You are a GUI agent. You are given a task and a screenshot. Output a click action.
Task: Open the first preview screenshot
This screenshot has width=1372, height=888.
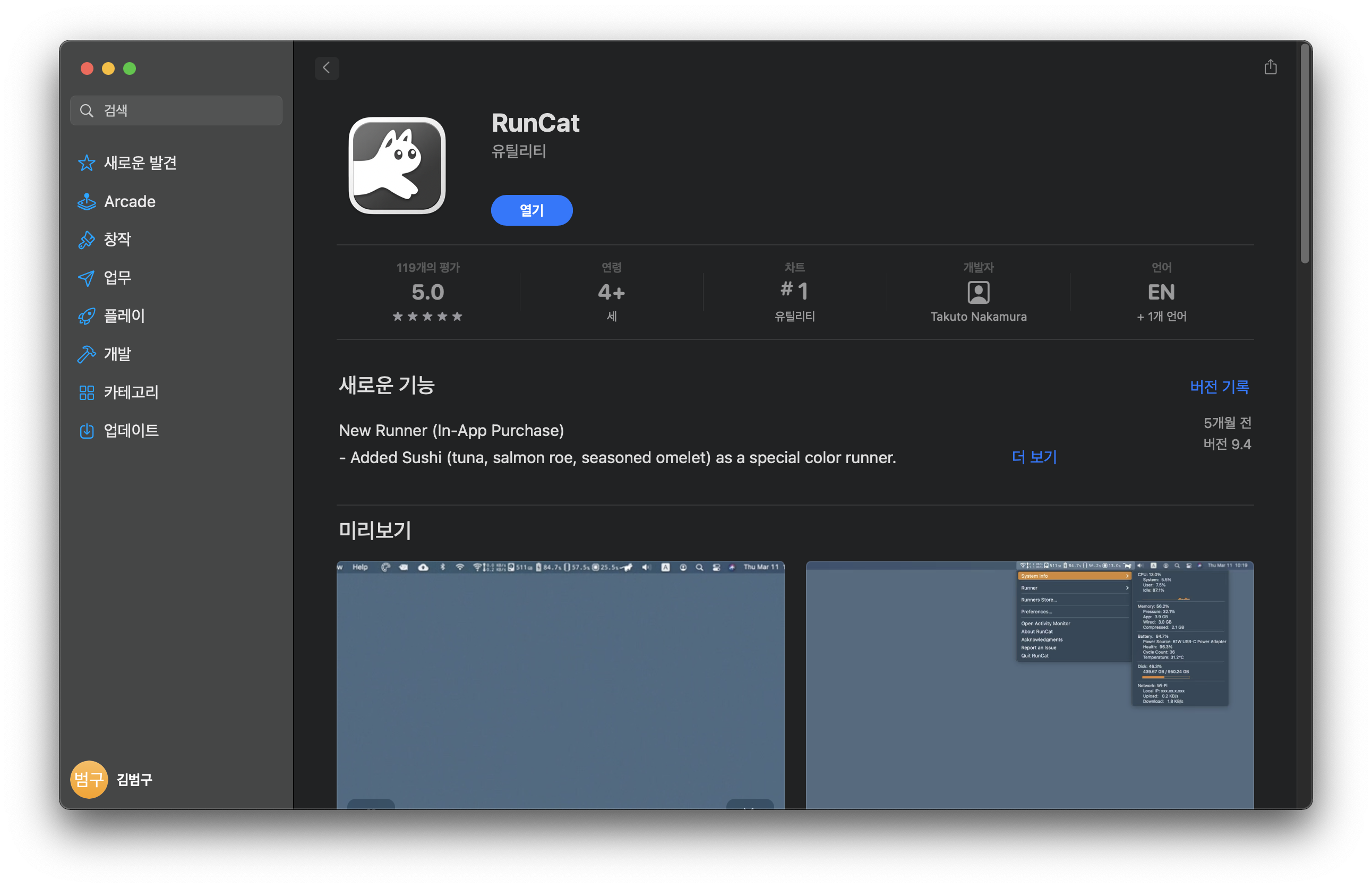pos(560,685)
